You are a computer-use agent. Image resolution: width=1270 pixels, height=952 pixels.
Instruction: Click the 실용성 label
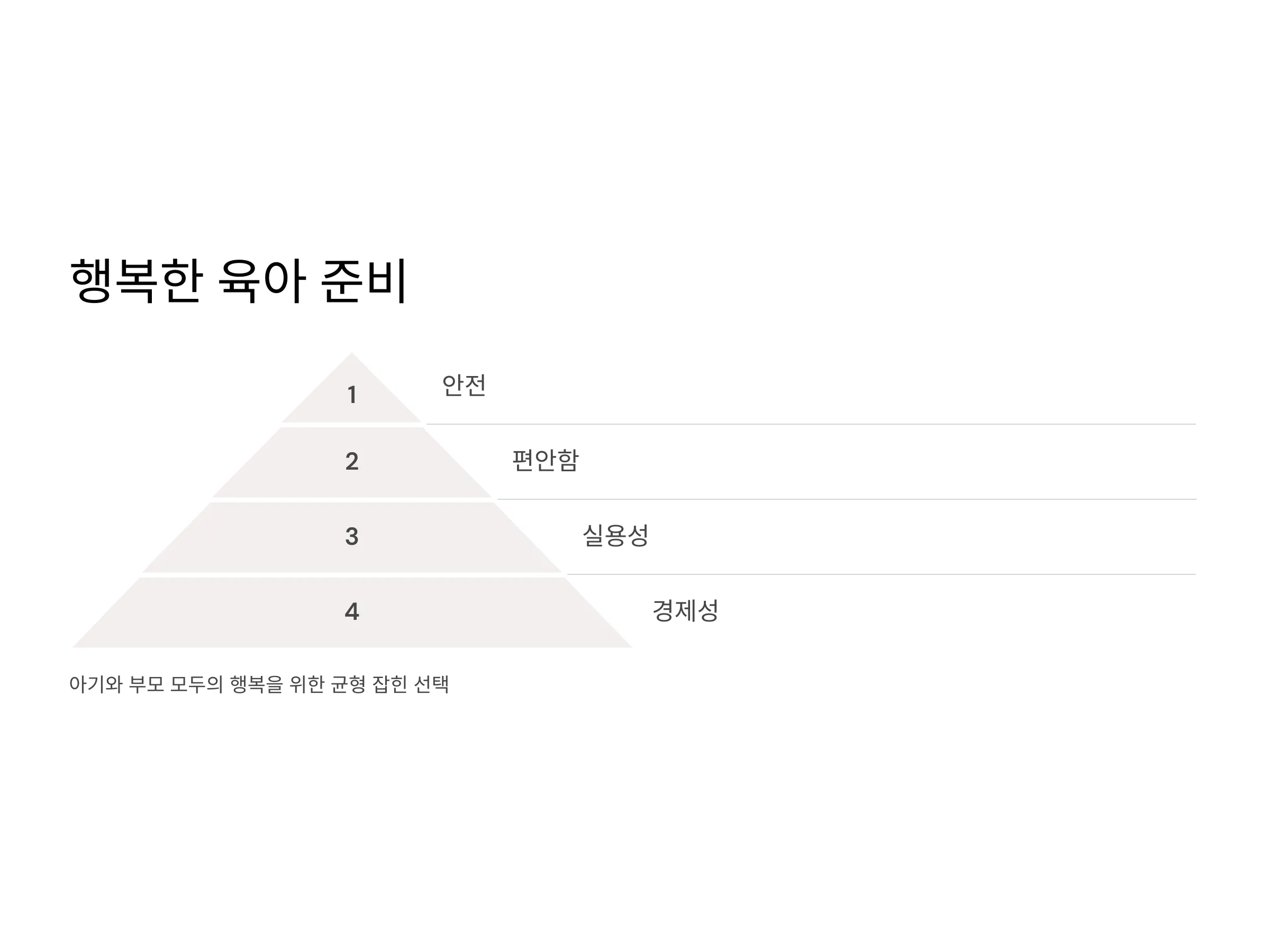615,535
